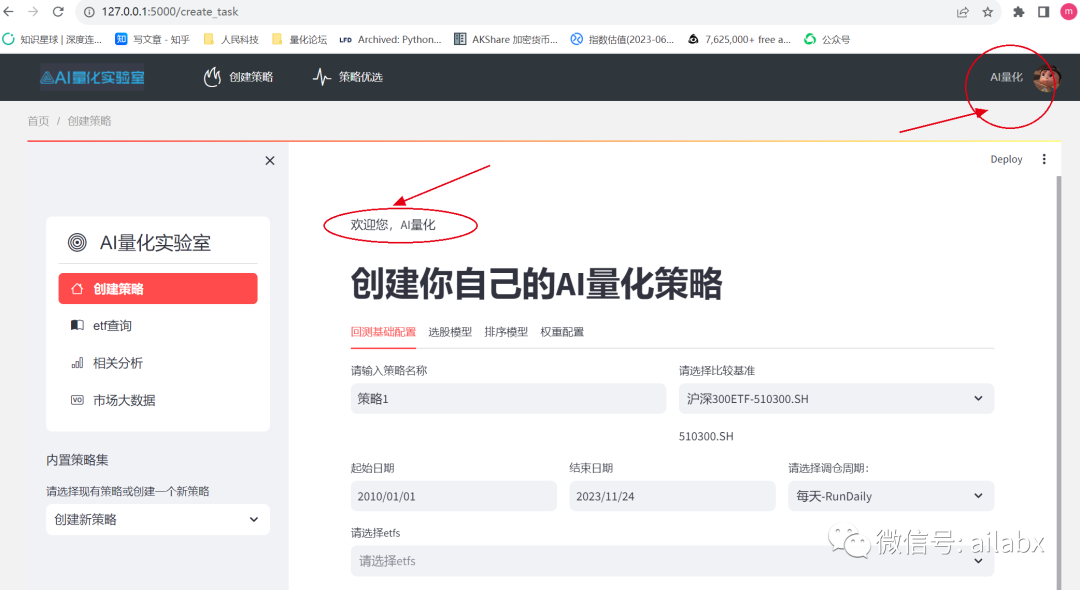This screenshot has width=1080, height=590.
Task: Expand the 创建新策略 strategy selector
Action: click(x=157, y=519)
